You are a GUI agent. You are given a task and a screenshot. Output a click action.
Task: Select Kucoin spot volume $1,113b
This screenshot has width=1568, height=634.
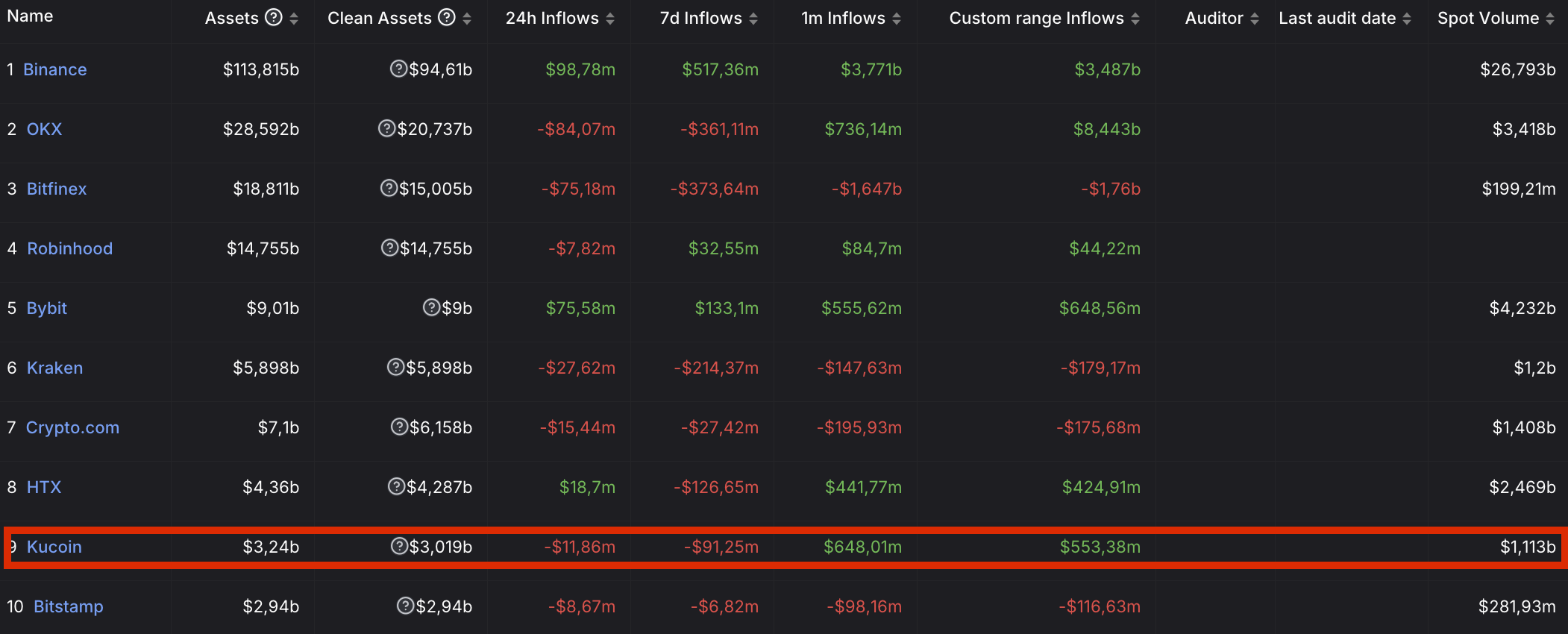[x=1528, y=547]
